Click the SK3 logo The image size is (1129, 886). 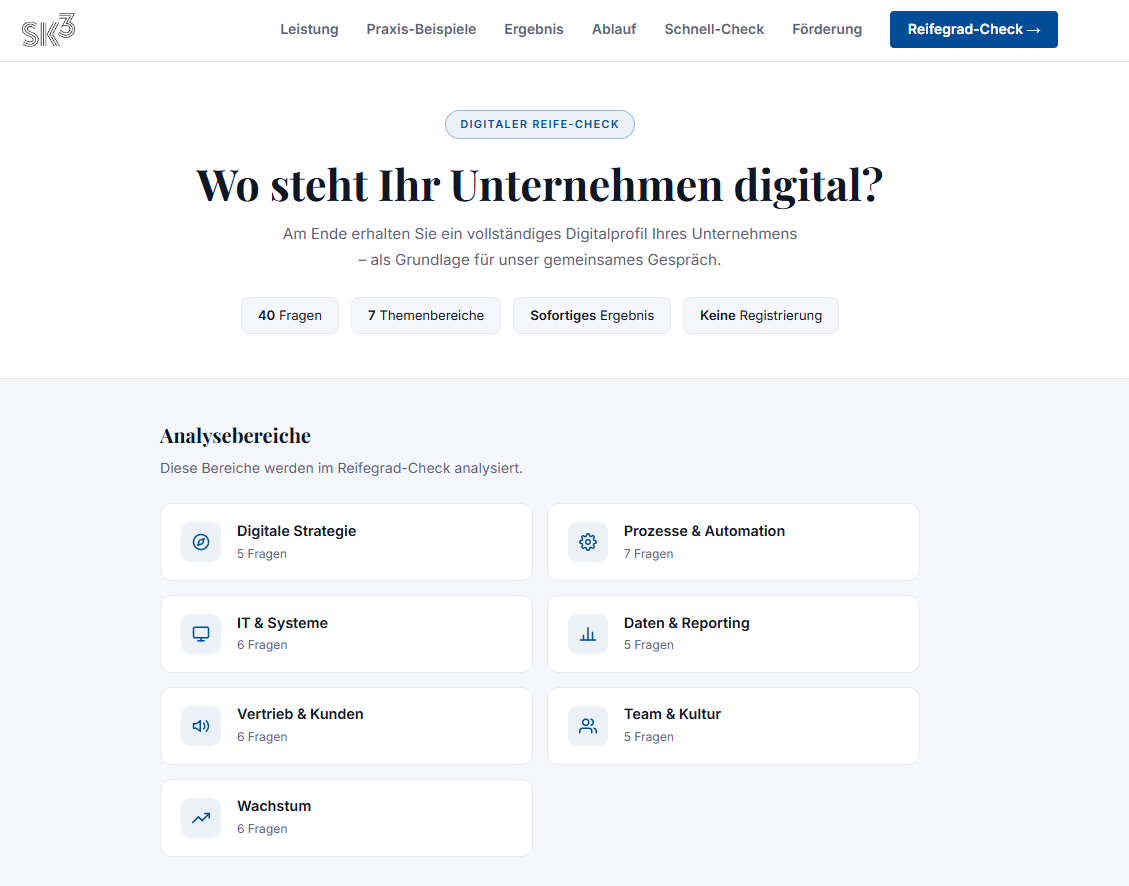coord(48,30)
